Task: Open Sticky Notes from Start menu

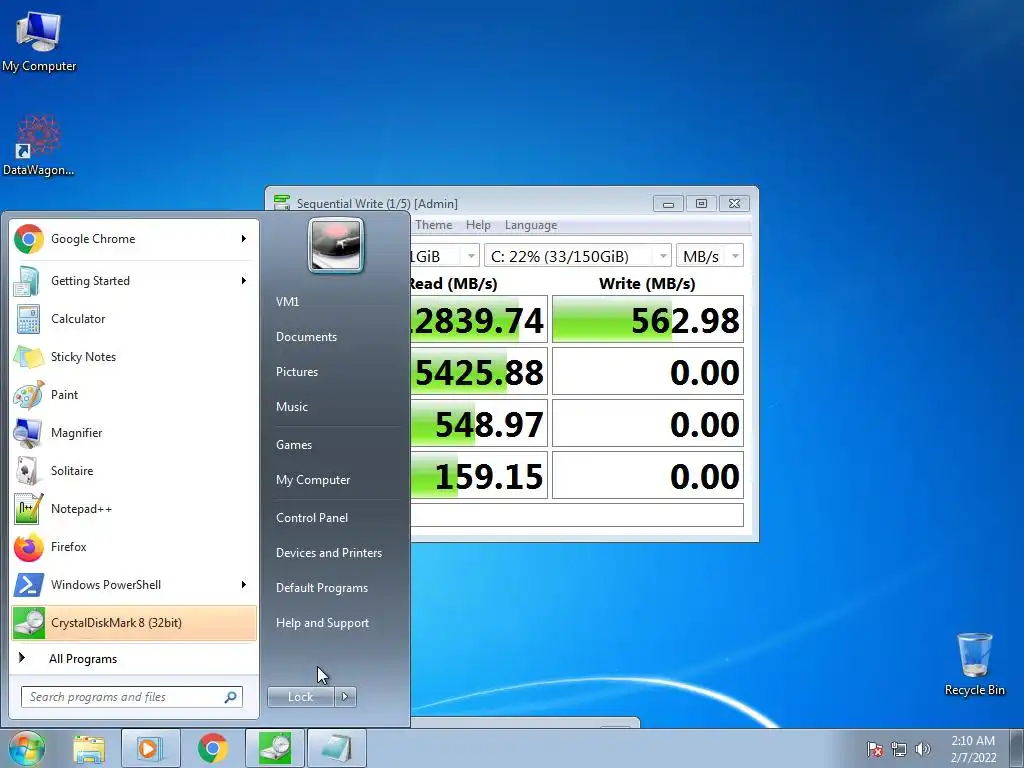Action: pyautogui.click(x=134, y=357)
